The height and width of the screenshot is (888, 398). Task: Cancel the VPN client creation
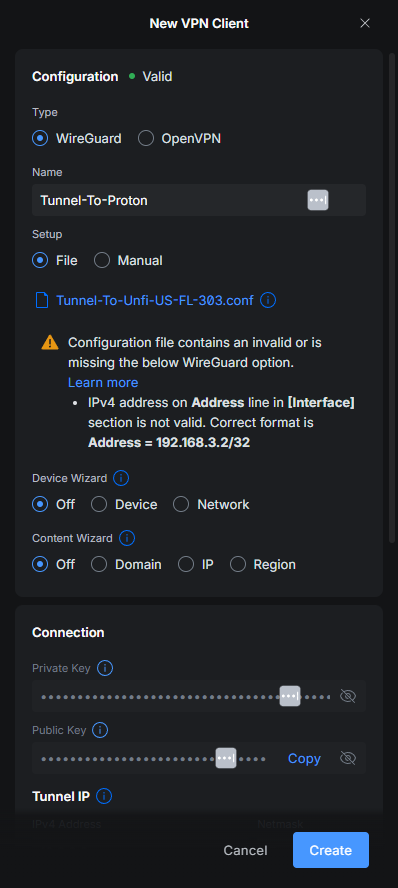point(245,850)
